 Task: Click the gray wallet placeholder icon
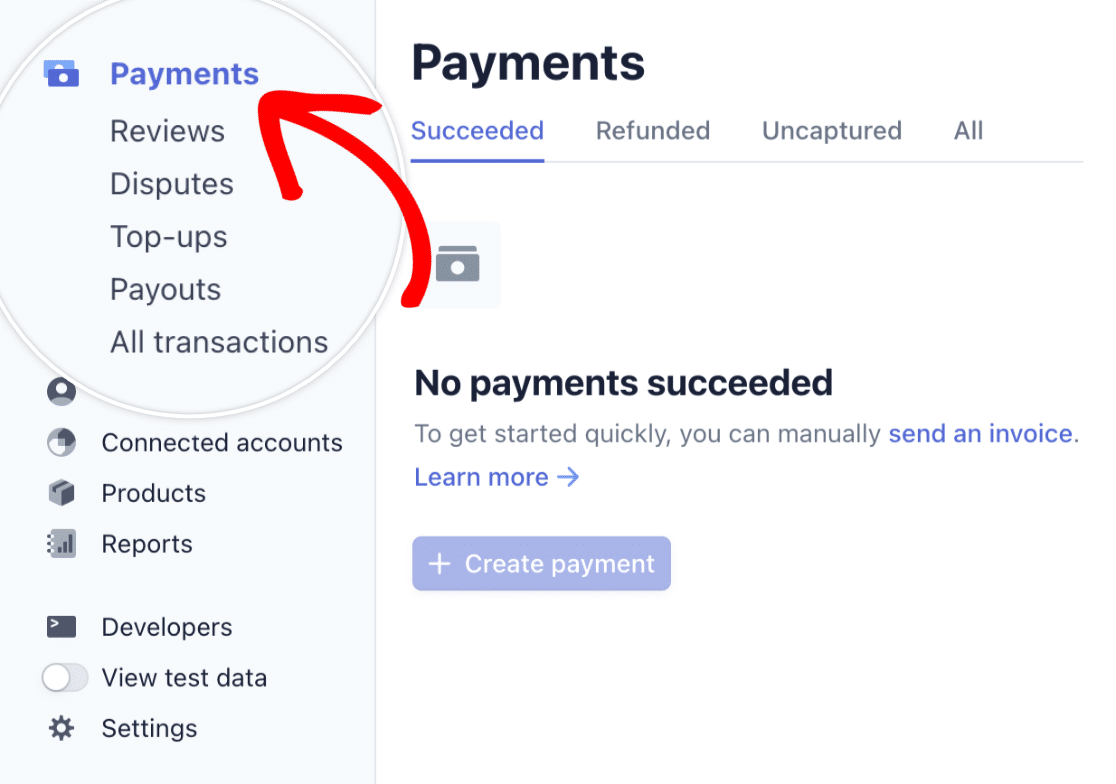458,265
